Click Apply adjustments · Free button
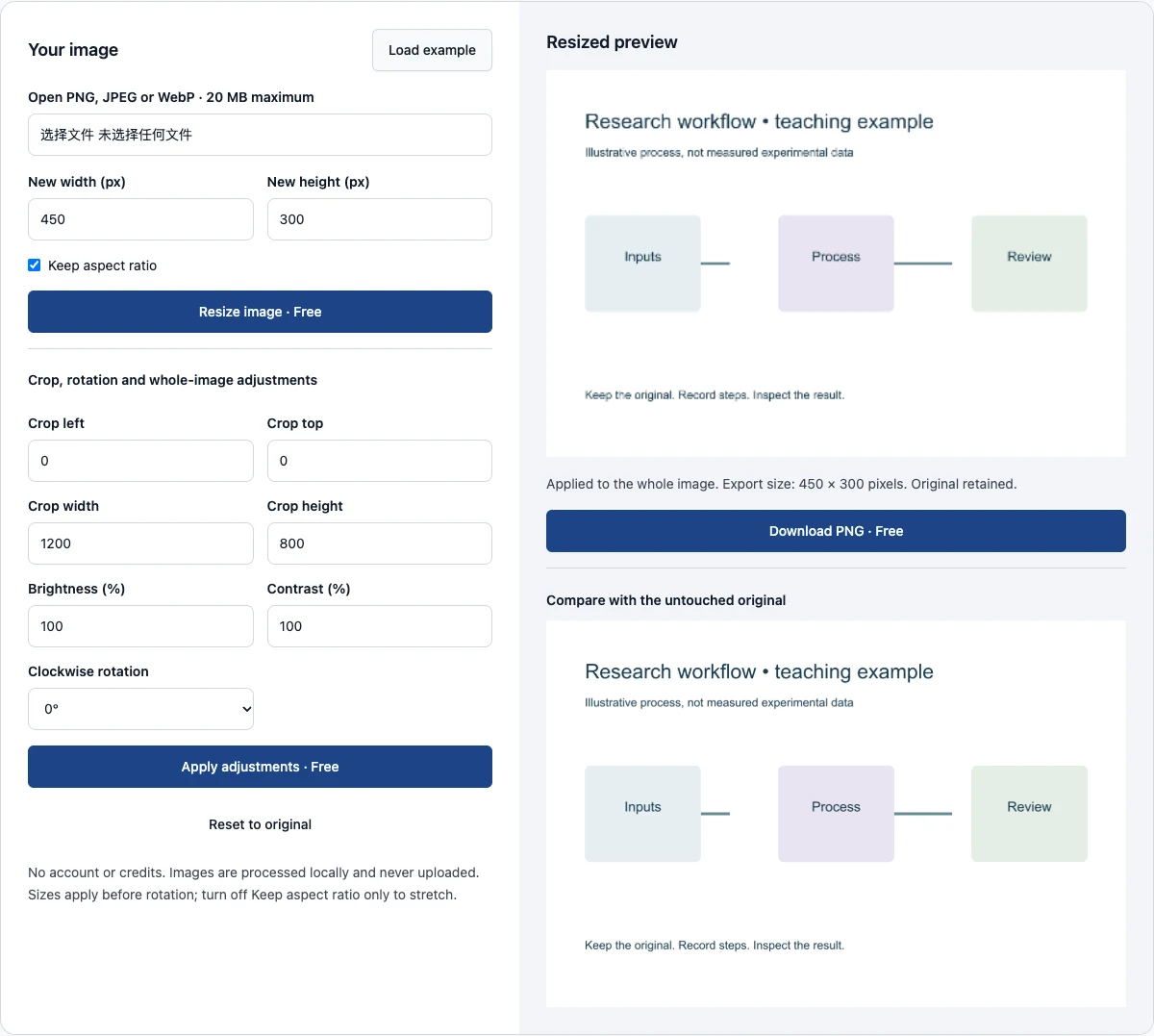This screenshot has width=1154, height=1036. (x=260, y=767)
